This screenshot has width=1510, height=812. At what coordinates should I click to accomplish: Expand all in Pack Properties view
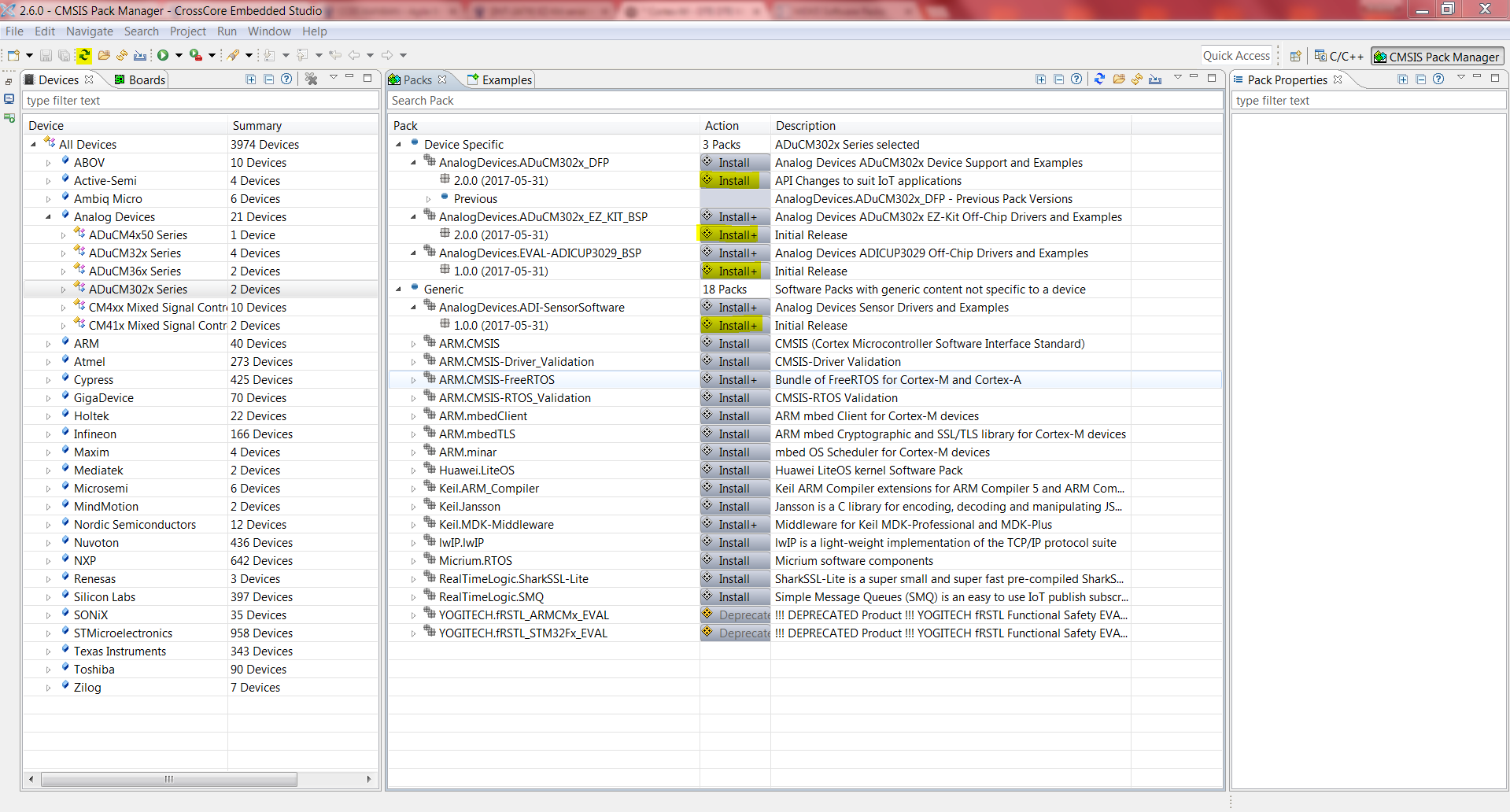pos(1403,79)
